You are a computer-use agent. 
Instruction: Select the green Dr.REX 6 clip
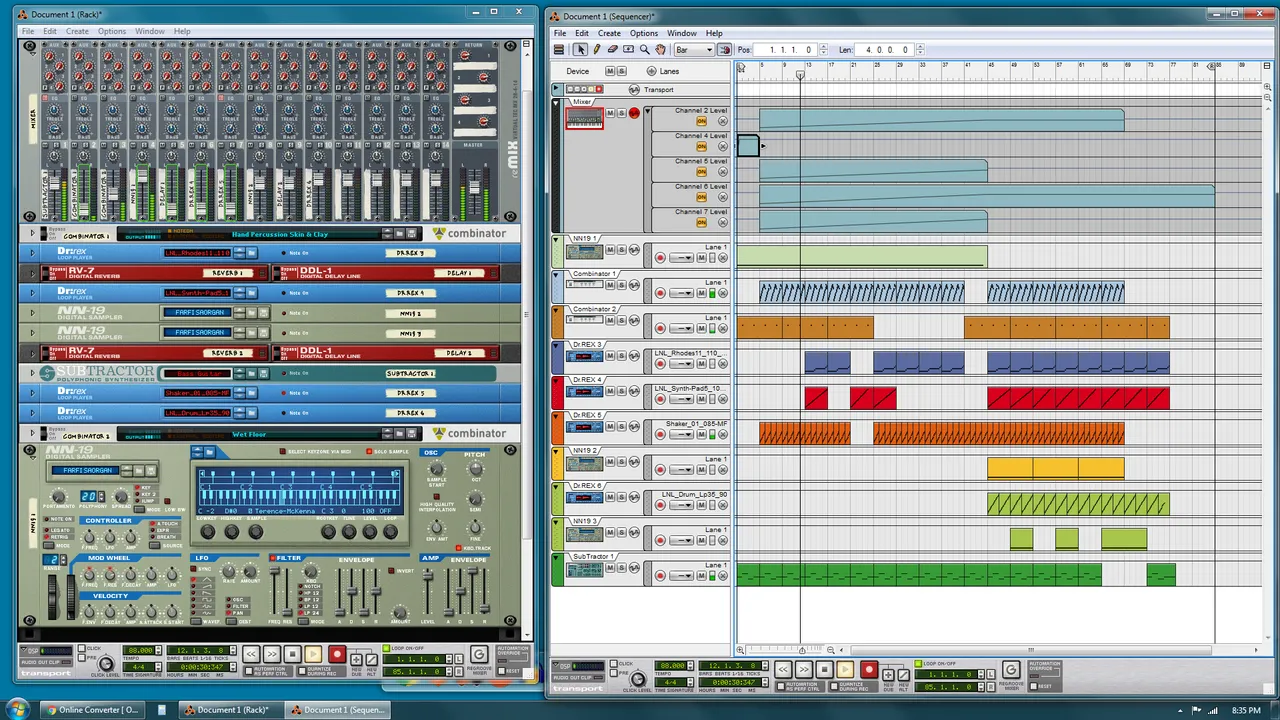[x=1078, y=504]
